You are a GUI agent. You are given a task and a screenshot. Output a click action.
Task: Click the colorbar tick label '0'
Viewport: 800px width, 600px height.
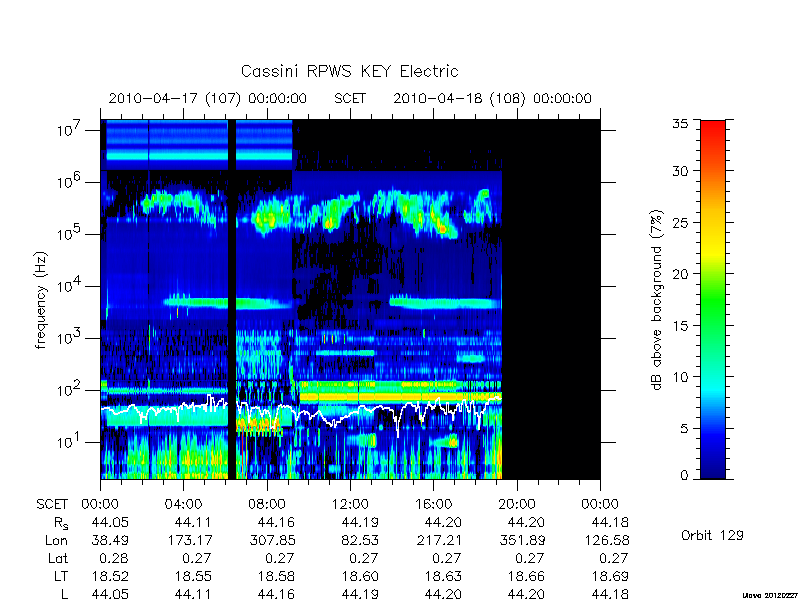click(x=684, y=475)
